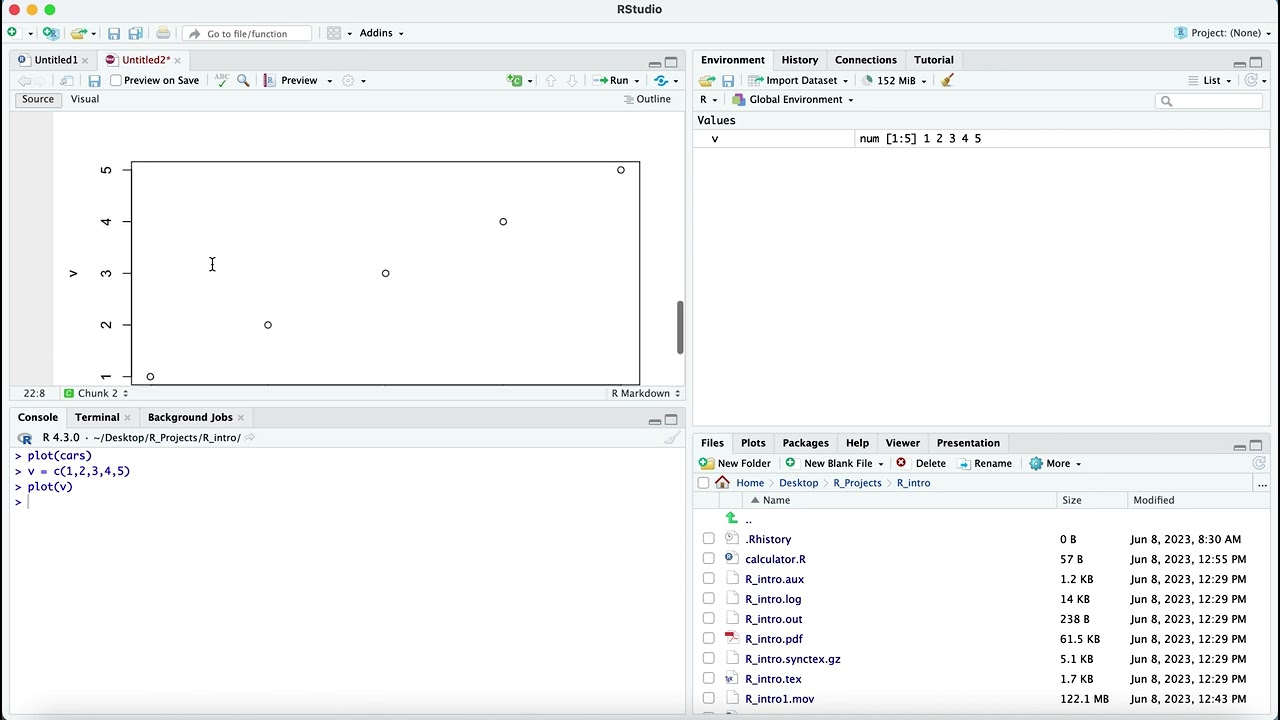
Task: Insert a new code chunk
Action: (x=515, y=80)
